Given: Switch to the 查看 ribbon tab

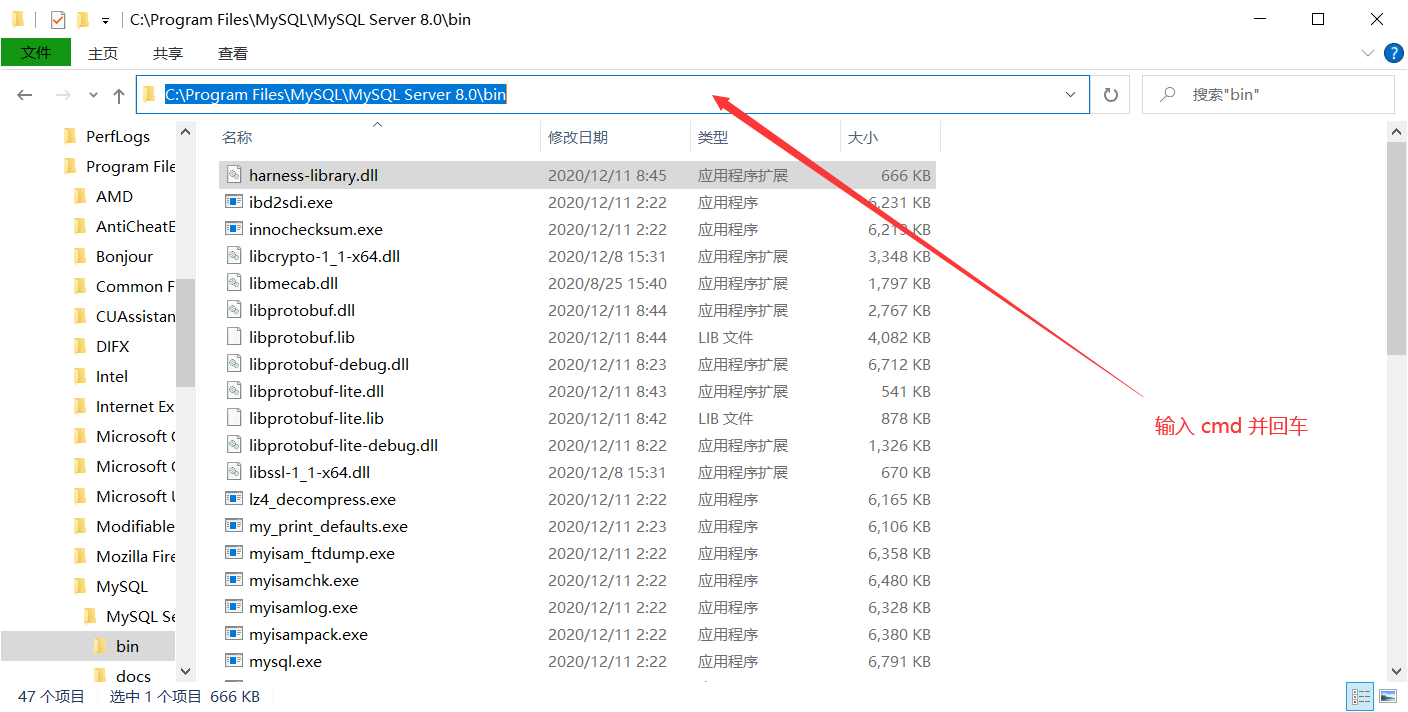Looking at the screenshot, I should coord(232,53).
